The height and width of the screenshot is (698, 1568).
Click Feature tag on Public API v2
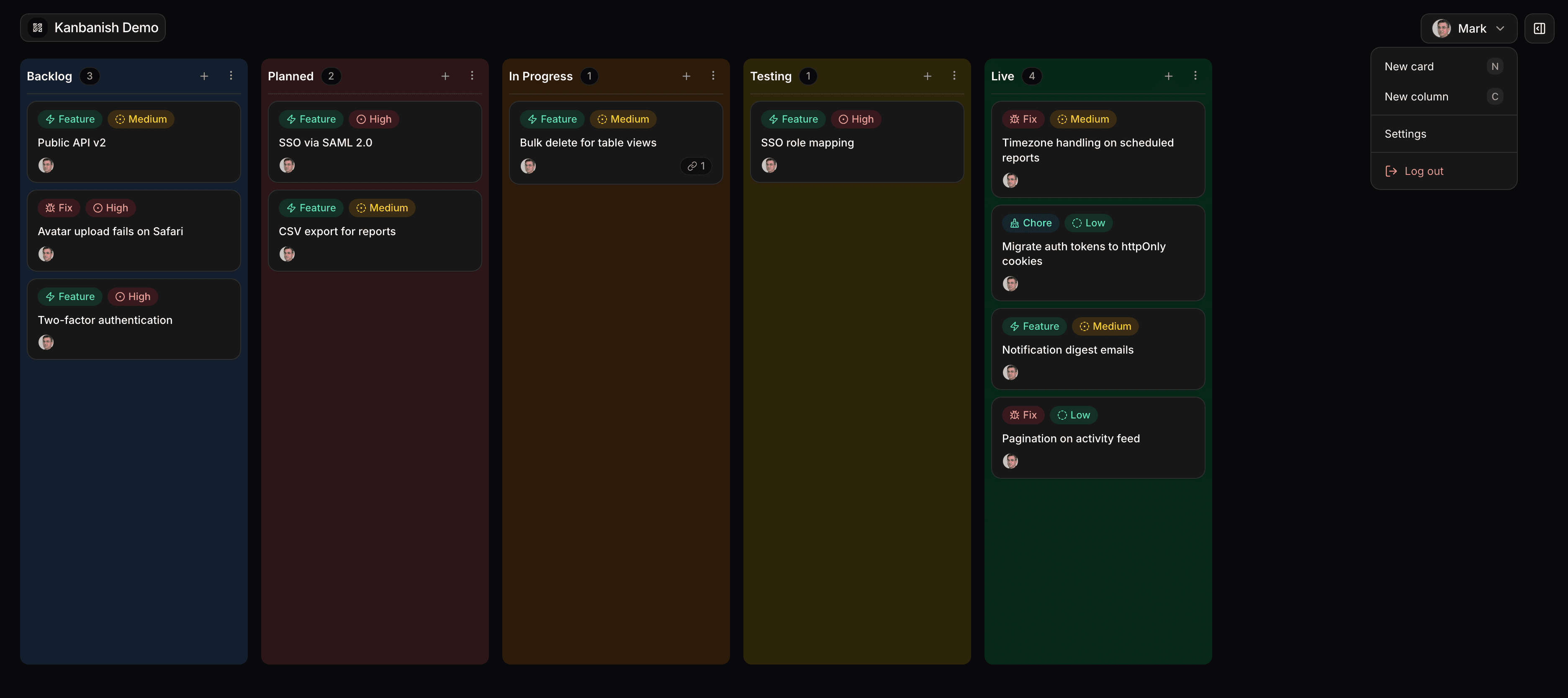(x=70, y=119)
